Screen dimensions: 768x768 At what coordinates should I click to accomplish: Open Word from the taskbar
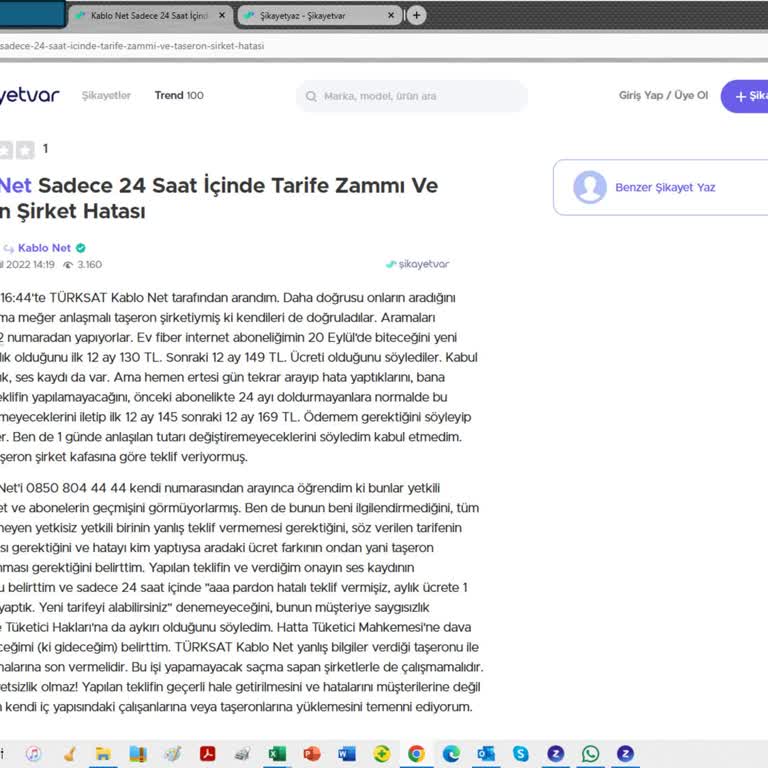point(347,753)
